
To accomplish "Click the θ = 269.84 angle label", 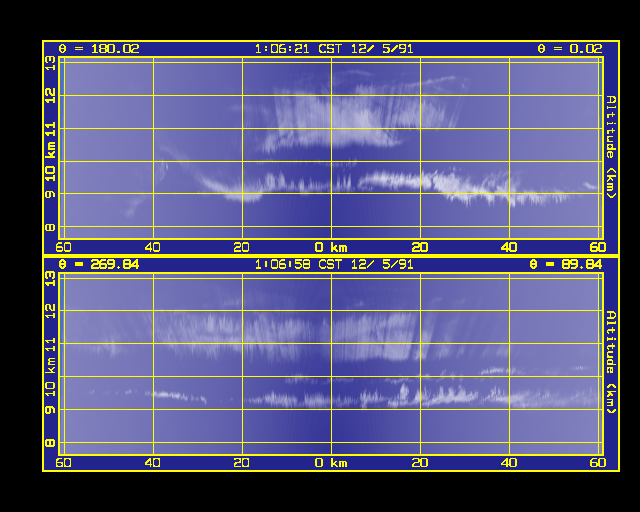I will pyautogui.click(x=99, y=265).
